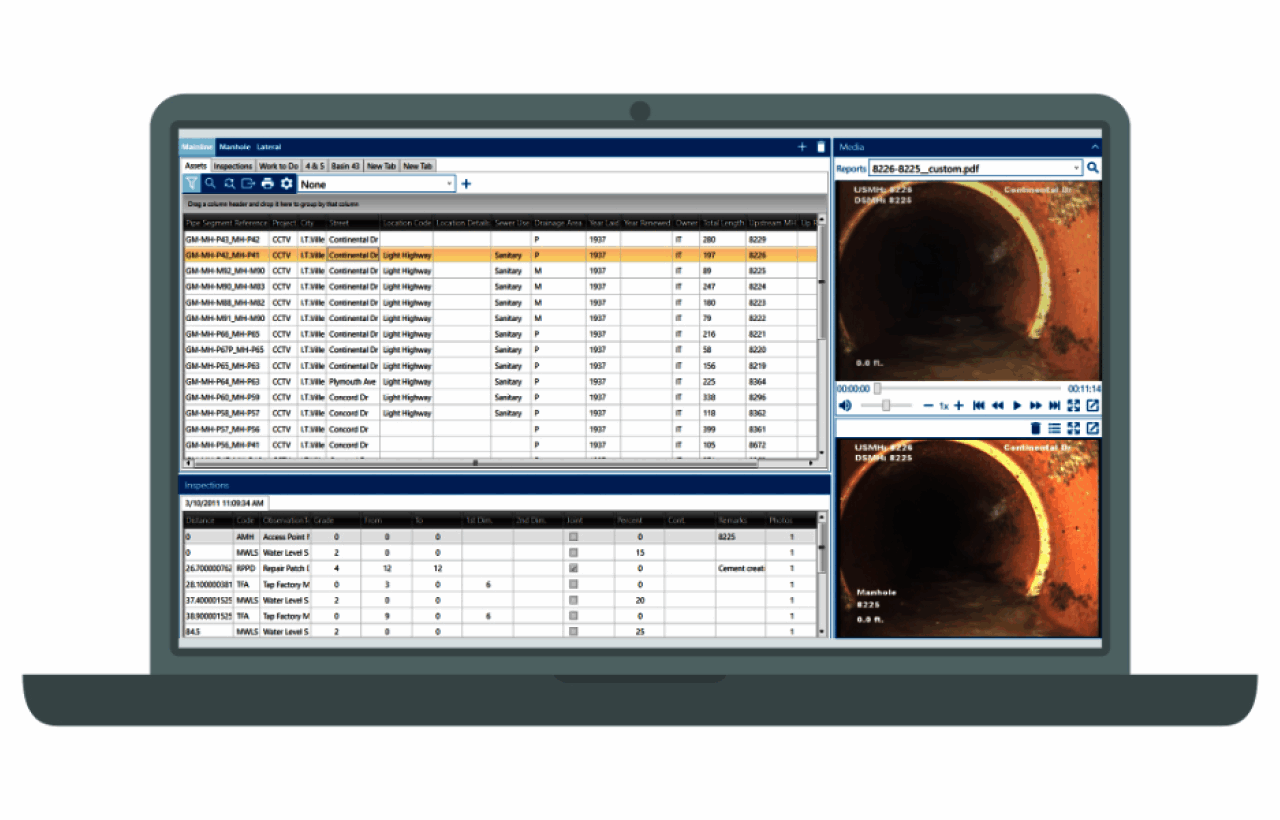Open the video in fullscreen mode
This screenshot has width=1280, height=820.
(x=1073, y=405)
